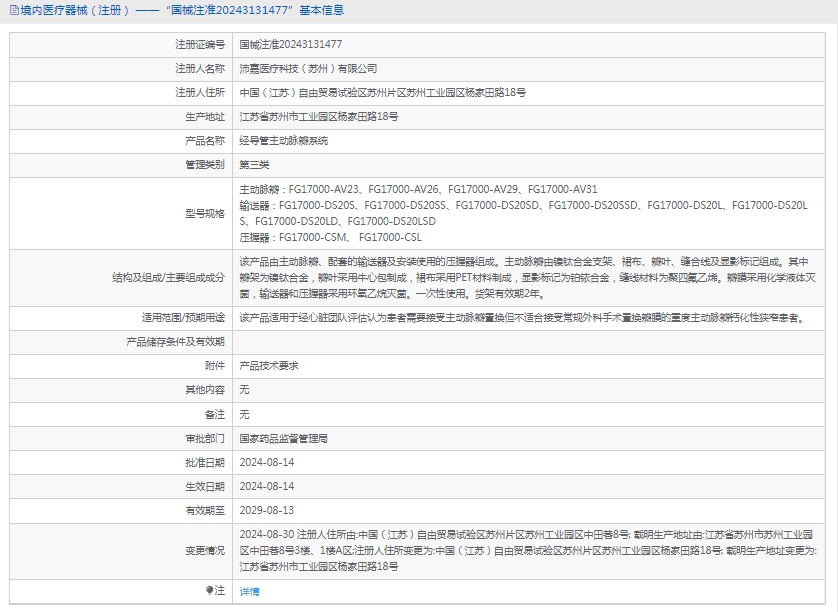
Task: Click the 变更情况 row label
Action: click(205, 551)
